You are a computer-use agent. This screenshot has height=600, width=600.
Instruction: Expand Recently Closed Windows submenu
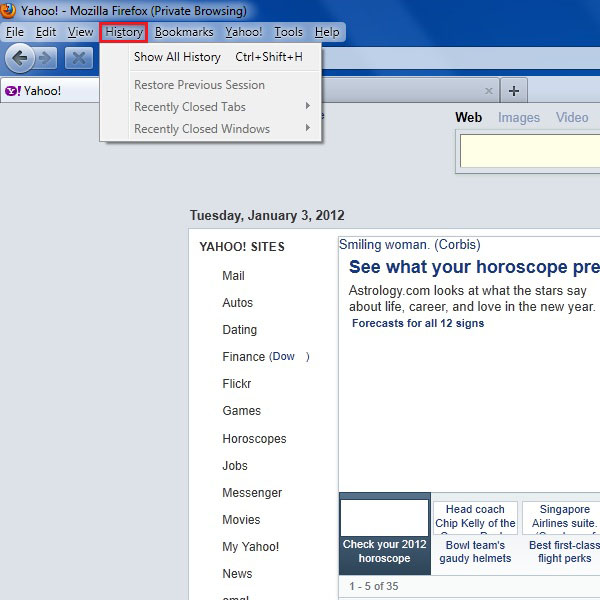point(225,129)
